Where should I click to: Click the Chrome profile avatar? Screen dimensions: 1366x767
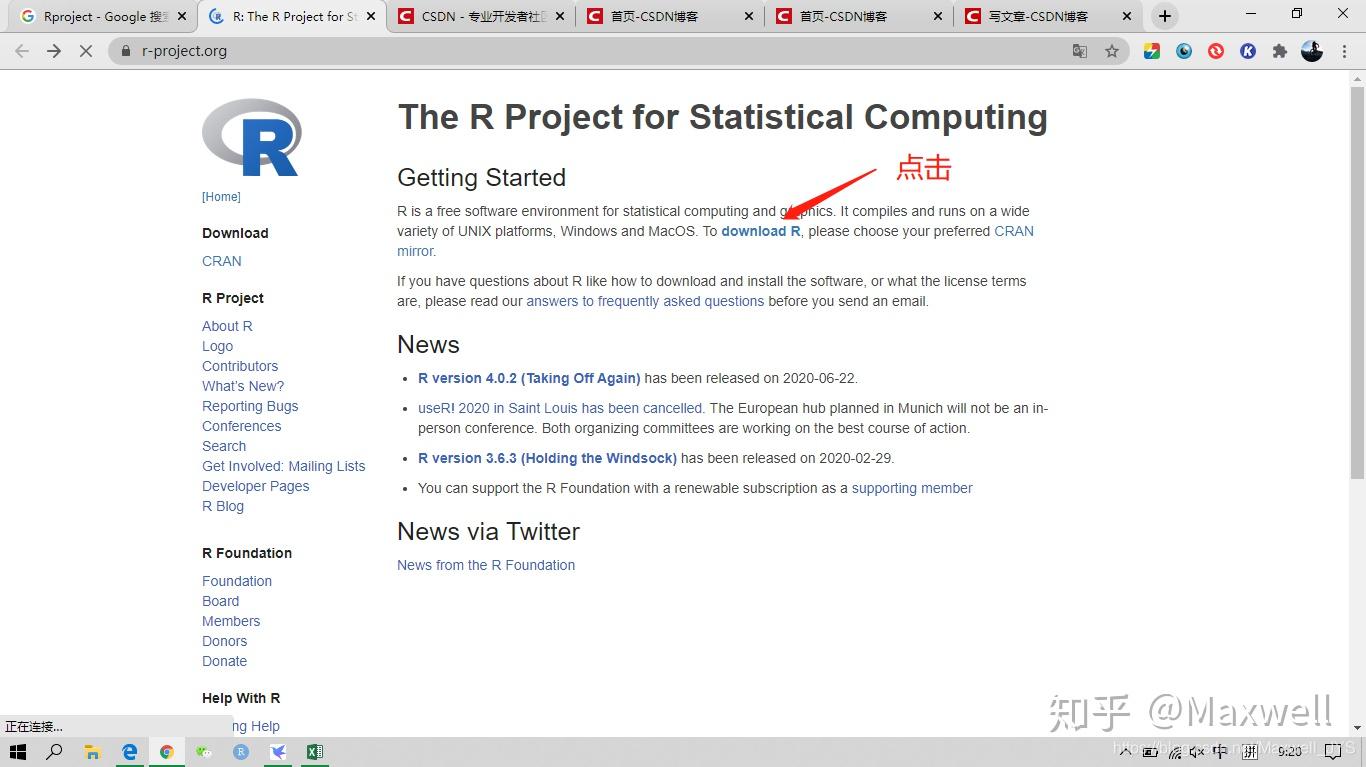[1312, 50]
